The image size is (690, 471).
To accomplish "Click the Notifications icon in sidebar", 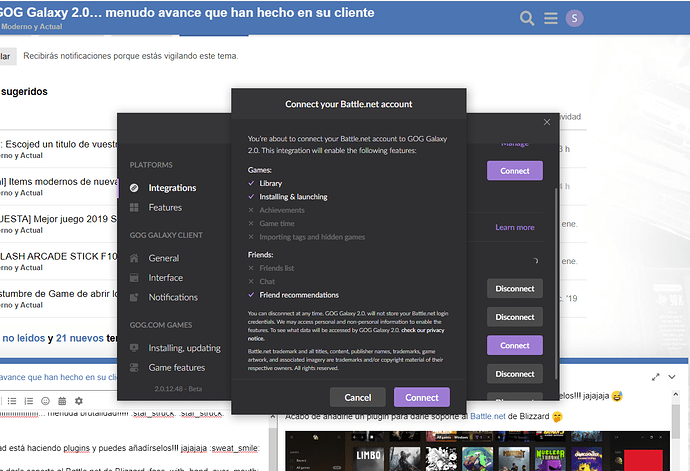I will point(134,297).
